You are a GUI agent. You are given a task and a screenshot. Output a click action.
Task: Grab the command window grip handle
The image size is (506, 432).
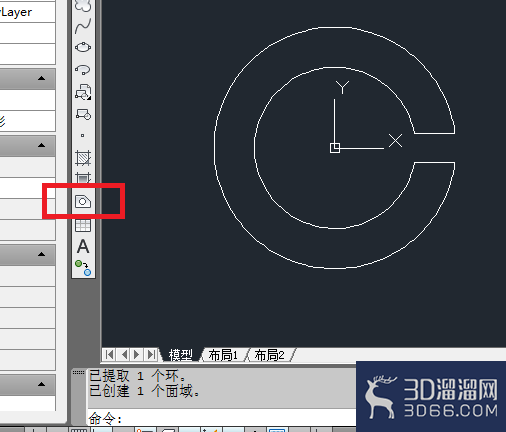point(79,372)
